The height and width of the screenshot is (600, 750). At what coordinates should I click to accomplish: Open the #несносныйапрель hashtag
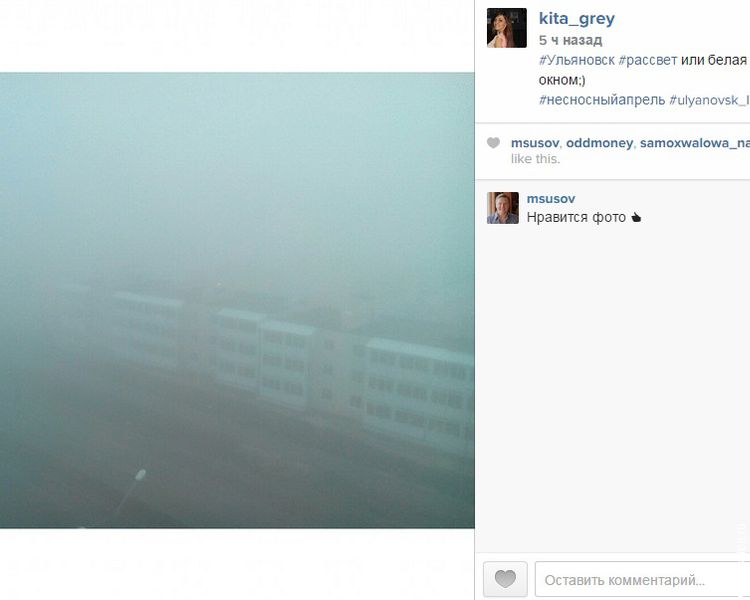(x=602, y=100)
